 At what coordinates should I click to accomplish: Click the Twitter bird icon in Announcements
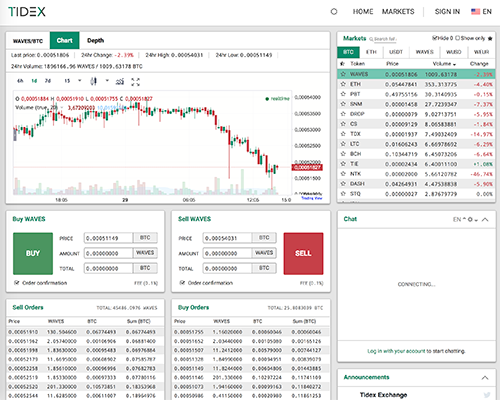487,395
